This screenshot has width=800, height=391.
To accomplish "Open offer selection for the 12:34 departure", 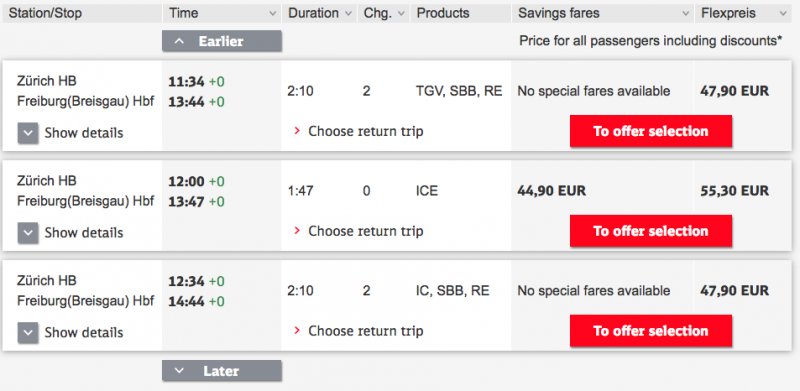I will [x=651, y=331].
